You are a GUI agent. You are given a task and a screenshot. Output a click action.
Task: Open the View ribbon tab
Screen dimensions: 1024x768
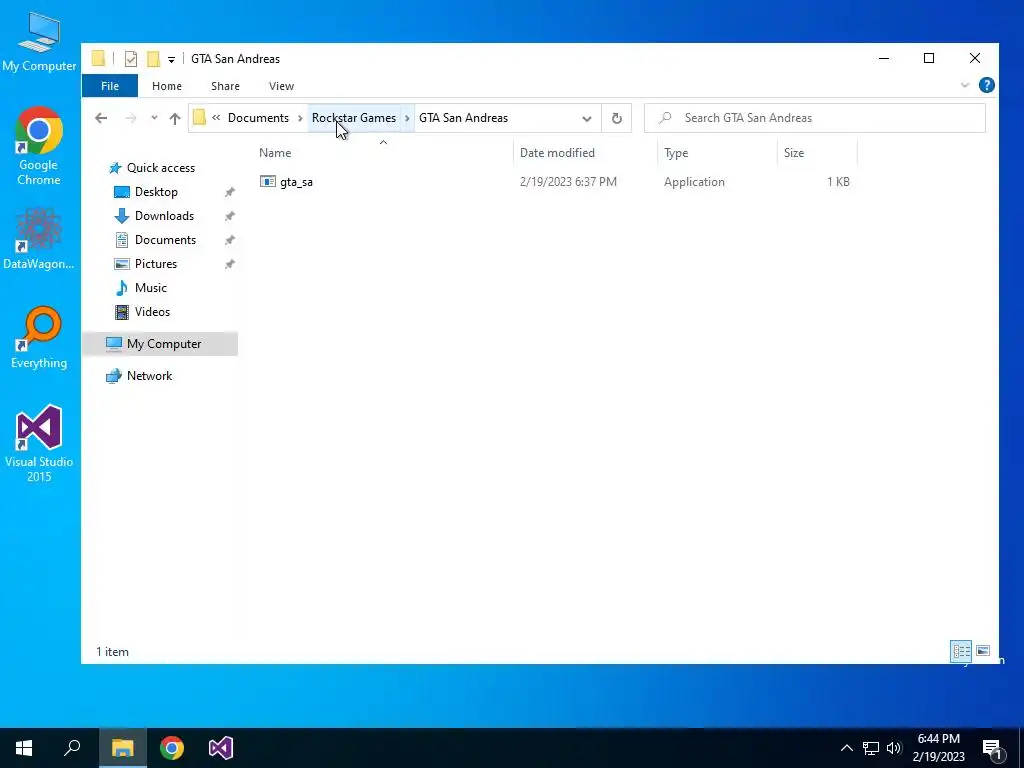[281, 86]
